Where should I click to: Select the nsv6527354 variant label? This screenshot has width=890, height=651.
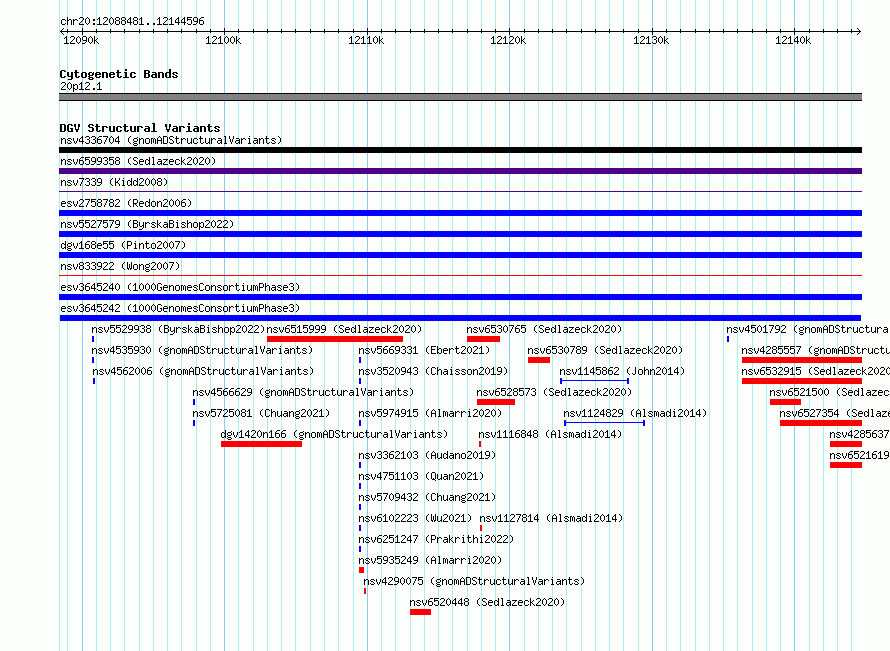[x=834, y=413]
